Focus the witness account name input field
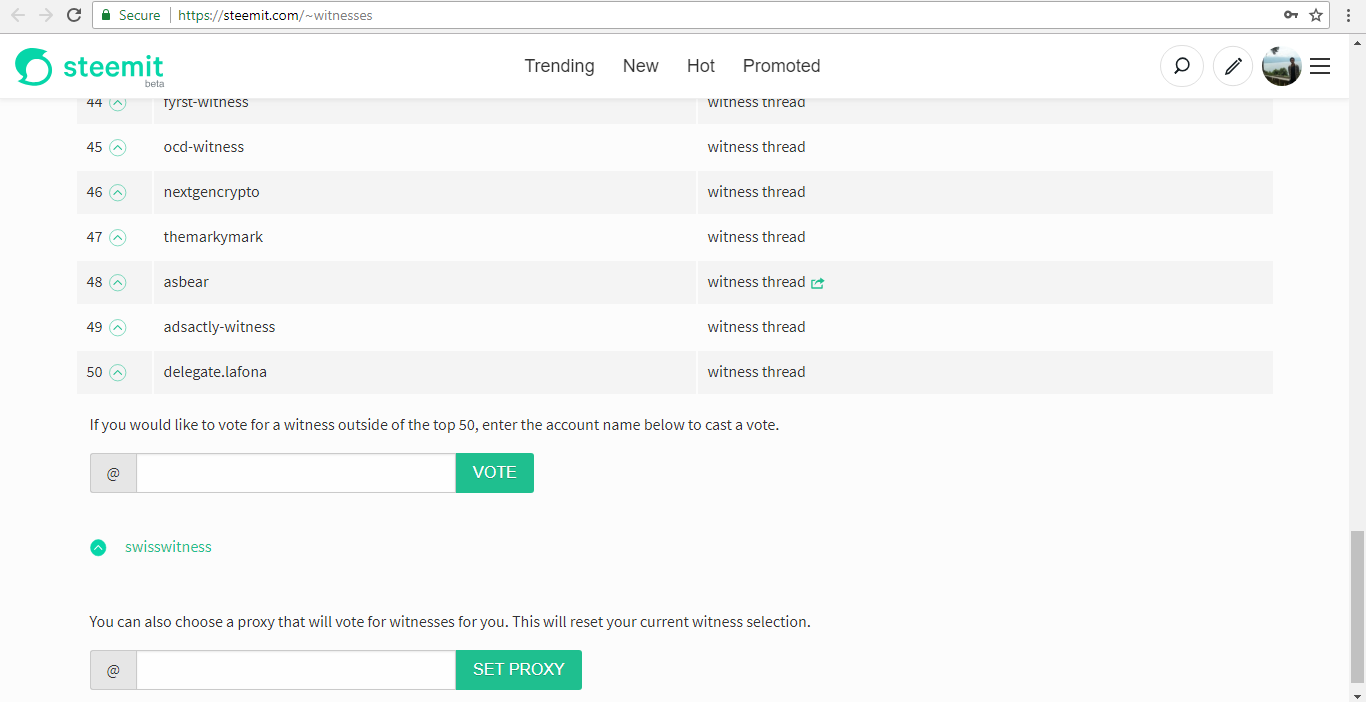This screenshot has height=702, width=1366. click(x=296, y=473)
